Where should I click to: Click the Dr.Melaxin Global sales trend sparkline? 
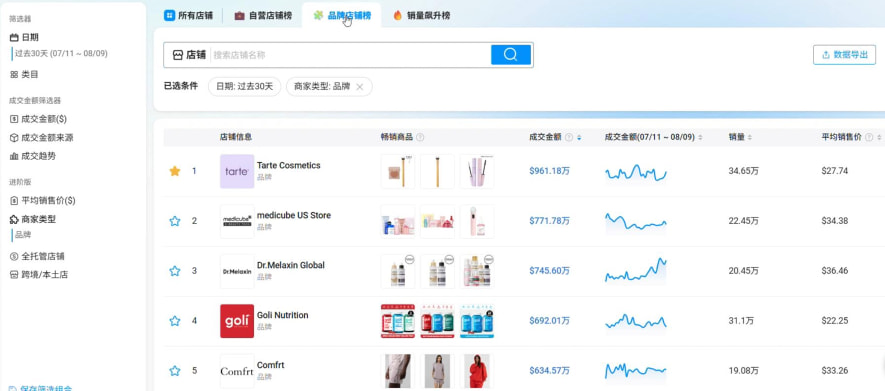point(636,270)
